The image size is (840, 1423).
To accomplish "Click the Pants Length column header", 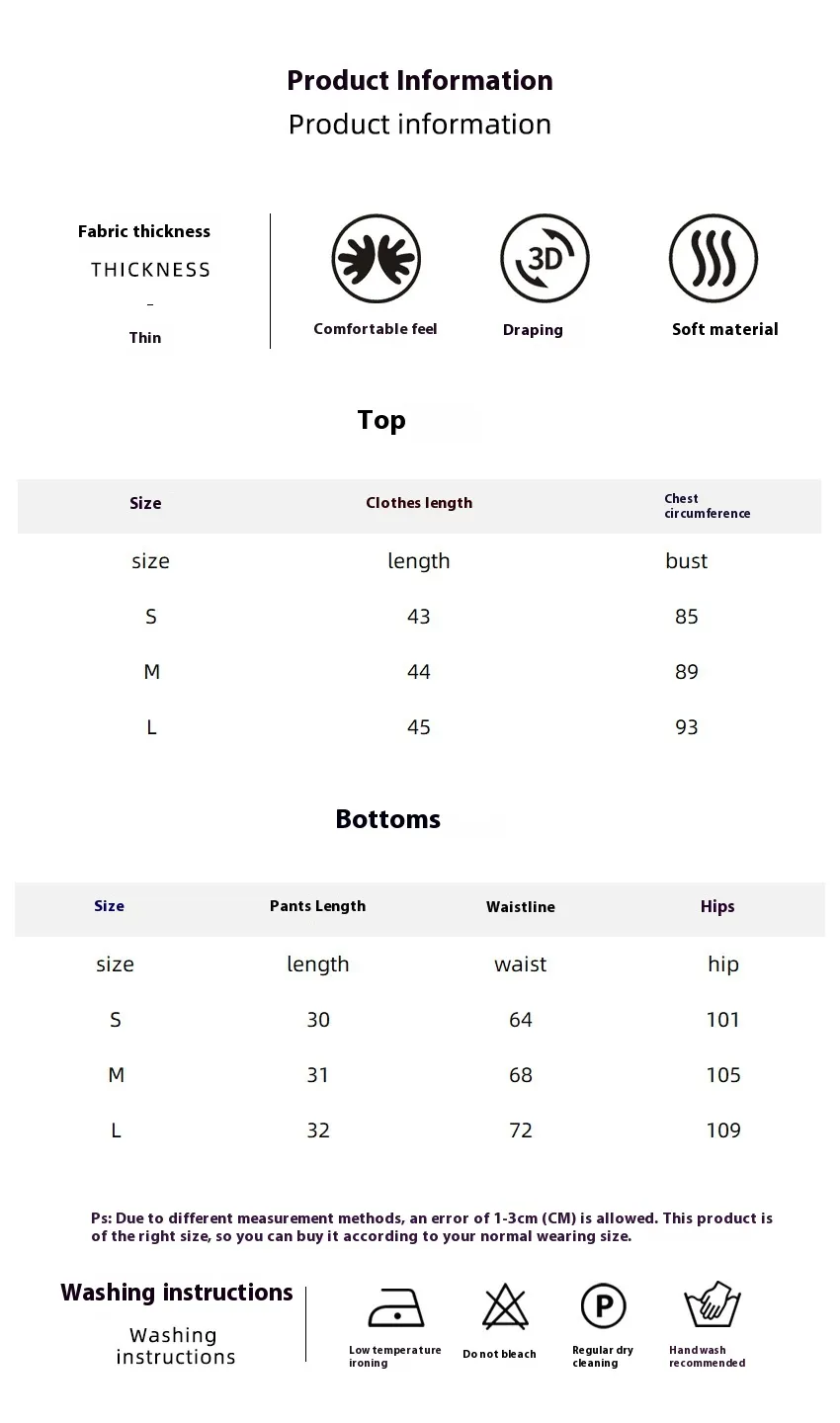I will pos(317,906).
